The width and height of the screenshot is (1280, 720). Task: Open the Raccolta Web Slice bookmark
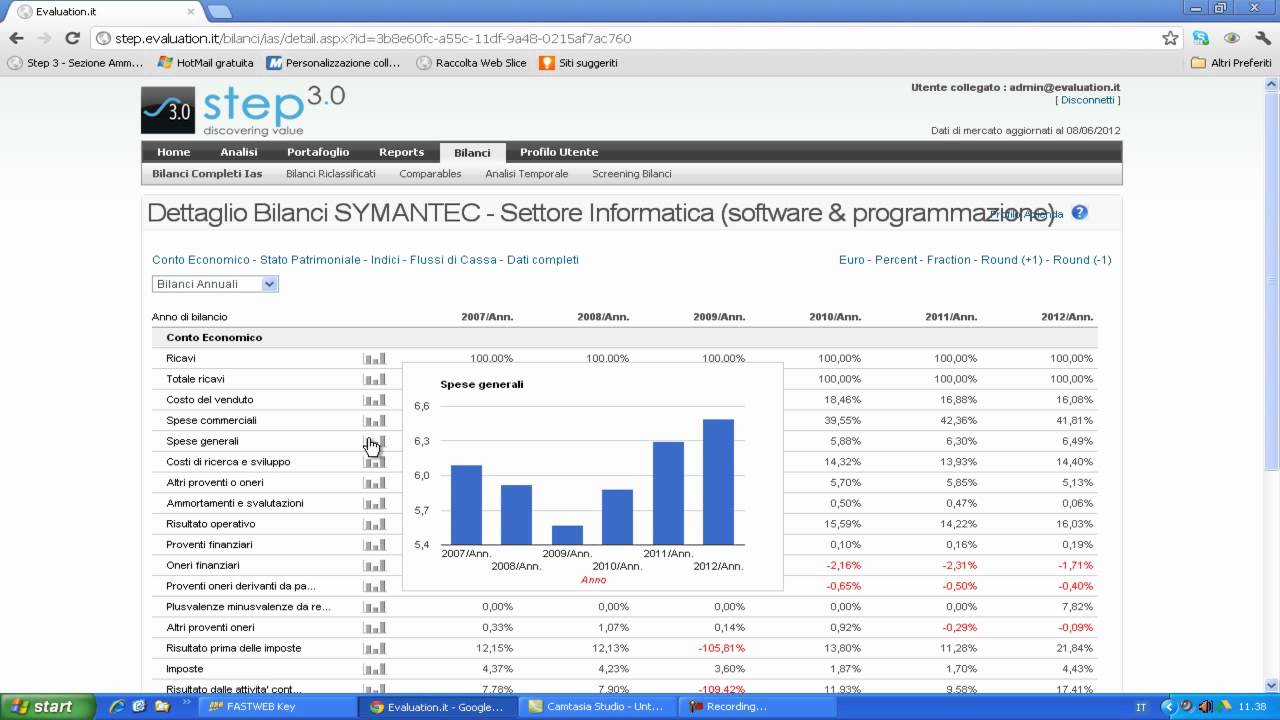pos(471,63)
